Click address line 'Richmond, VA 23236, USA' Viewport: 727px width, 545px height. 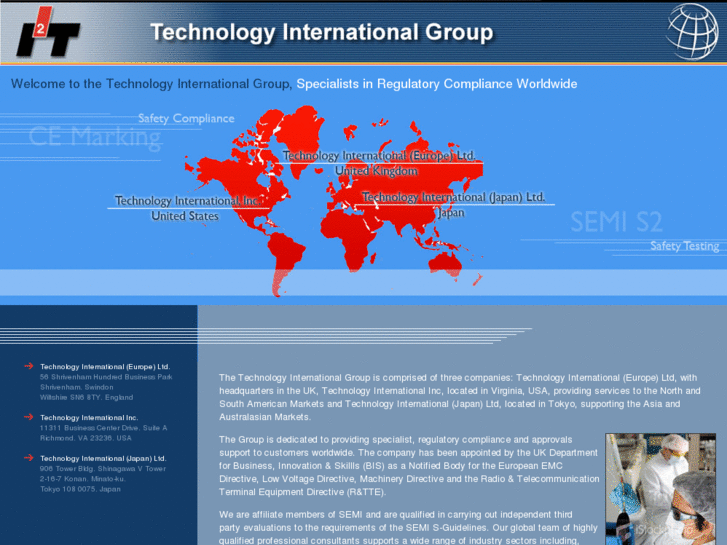(85, 438)
